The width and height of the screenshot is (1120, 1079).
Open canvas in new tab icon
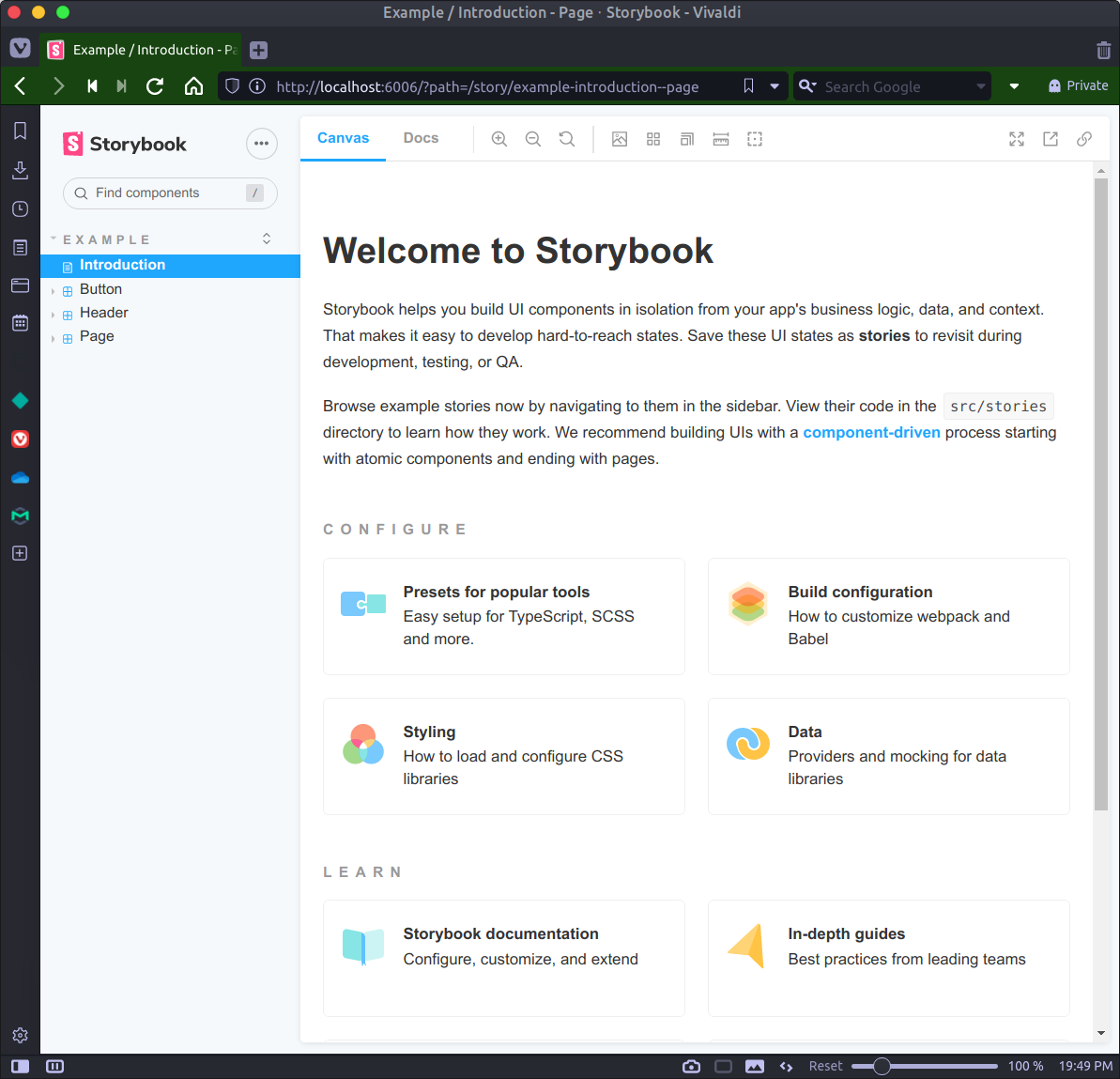[x=1050, y=139]
